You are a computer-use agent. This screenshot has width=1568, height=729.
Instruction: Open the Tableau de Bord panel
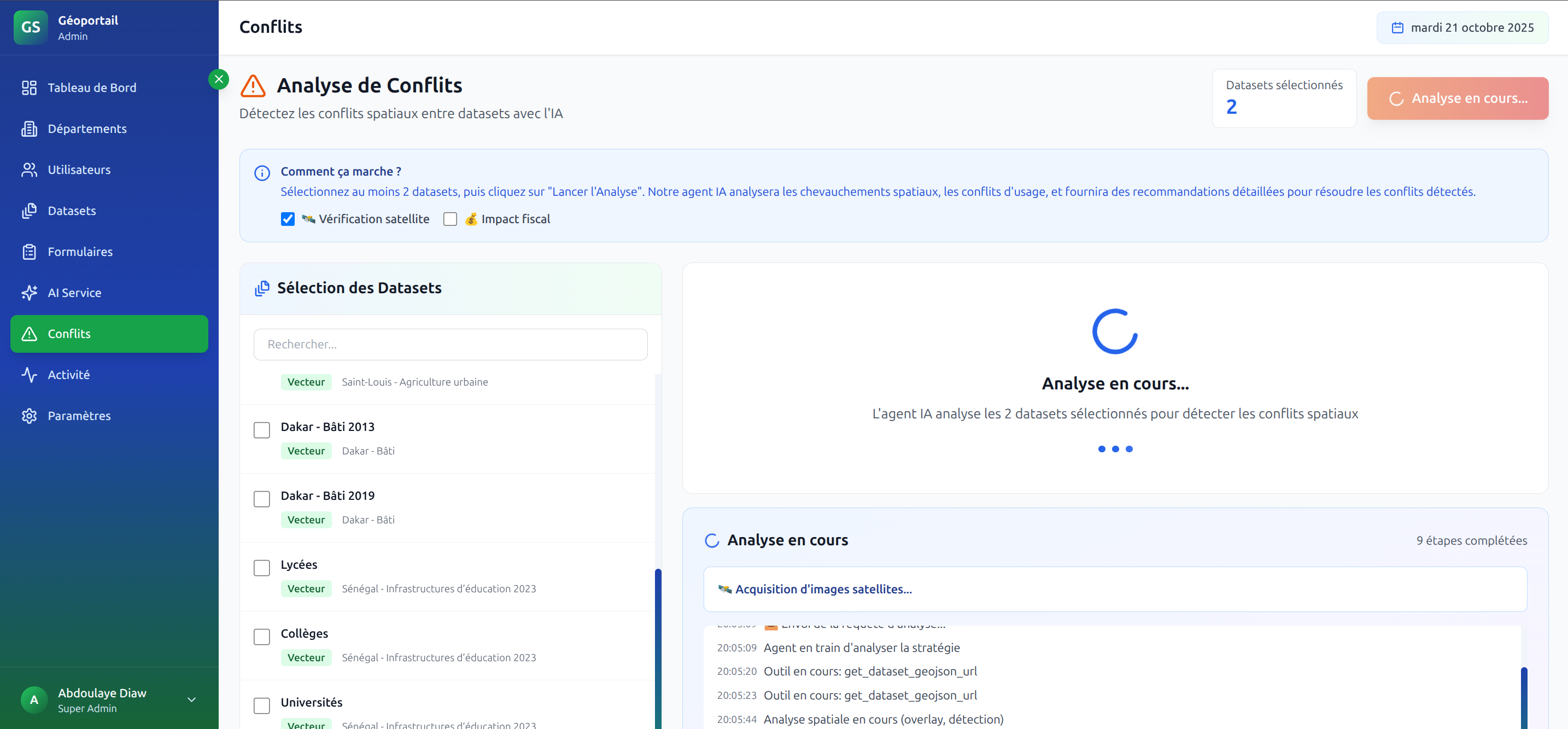[91, 87]
